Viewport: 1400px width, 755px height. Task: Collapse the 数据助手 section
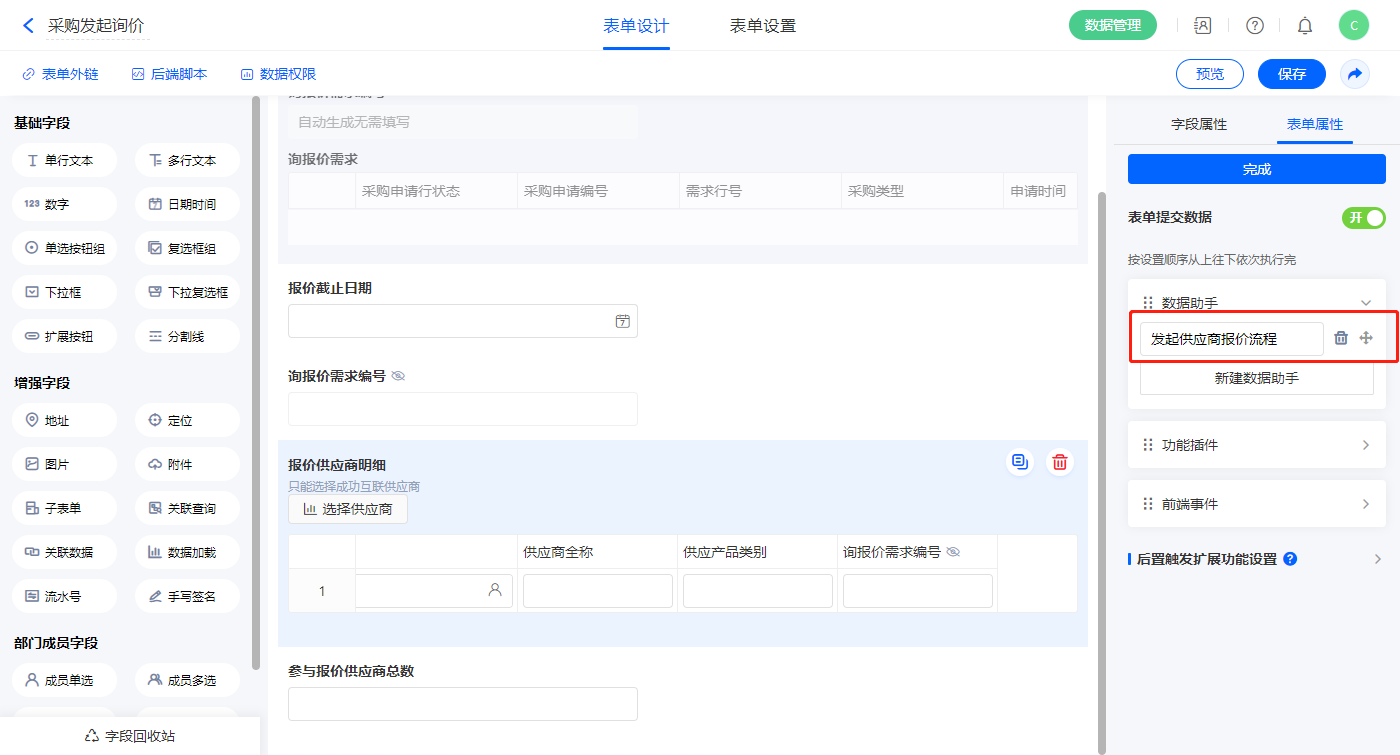click(x=1365, y=303)
